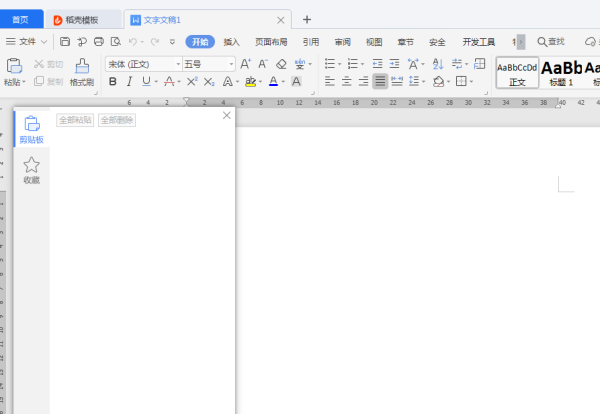
Task: Apply paragraph shading fill color
Action: pyautogui.click(x=439, y=81)
